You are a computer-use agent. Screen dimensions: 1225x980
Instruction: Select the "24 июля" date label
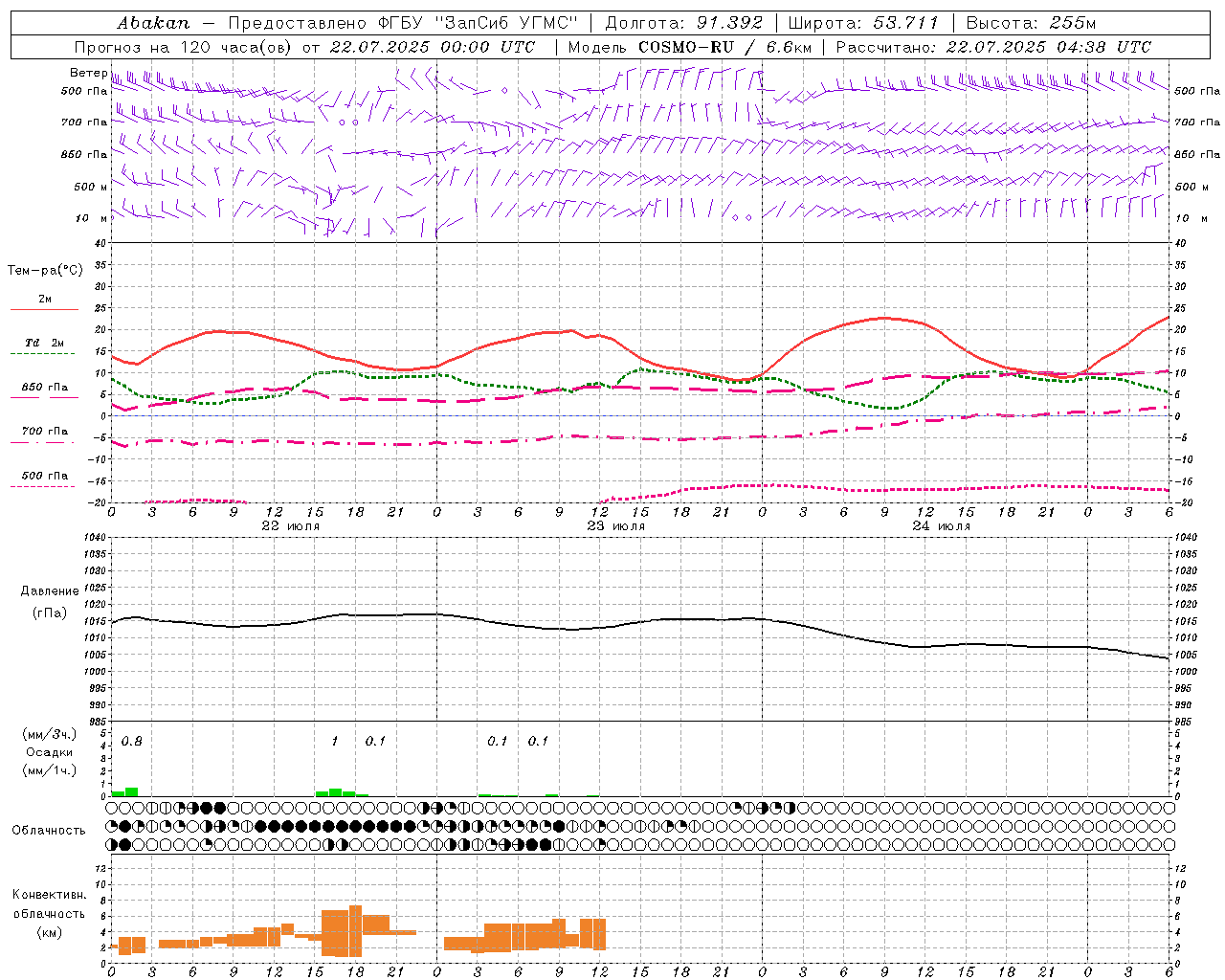click(x=942, y=525)
